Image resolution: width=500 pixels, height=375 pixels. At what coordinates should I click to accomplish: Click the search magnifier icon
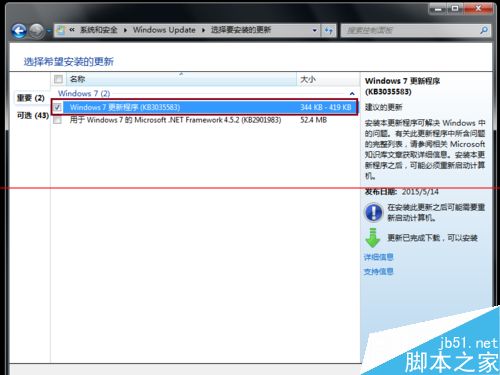[484, 30]
